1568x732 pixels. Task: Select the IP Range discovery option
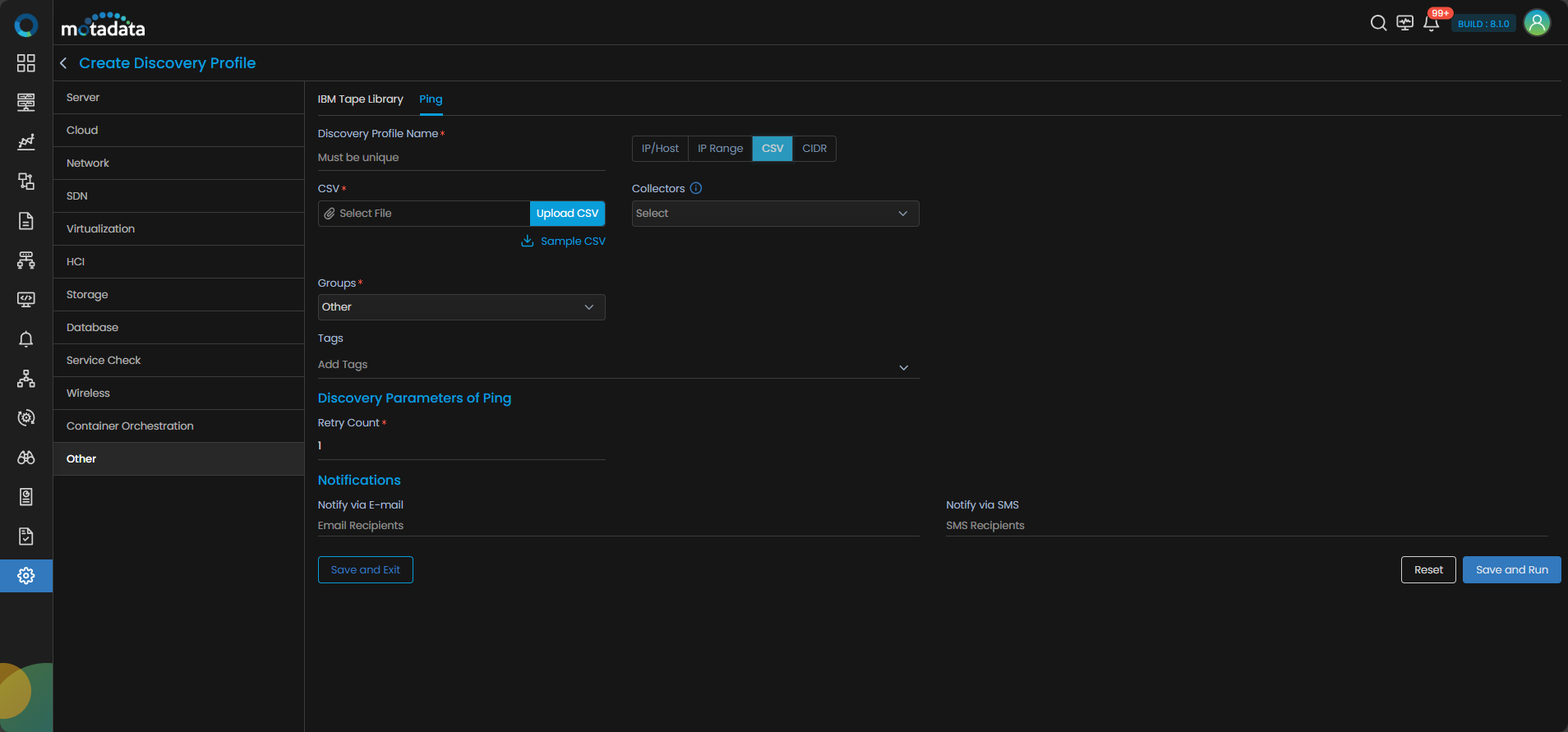click(720, 149)
